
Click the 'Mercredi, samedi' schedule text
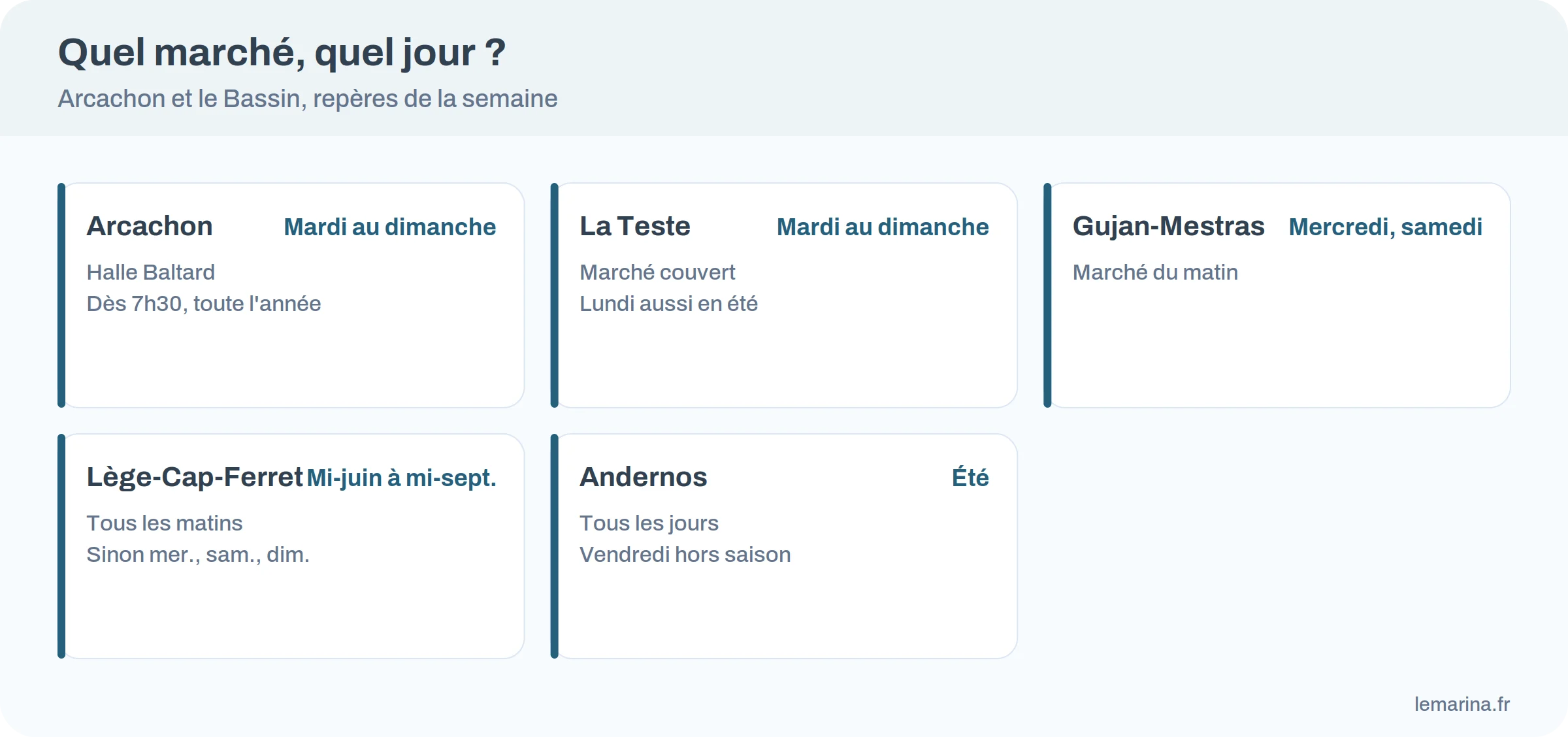1385,227
